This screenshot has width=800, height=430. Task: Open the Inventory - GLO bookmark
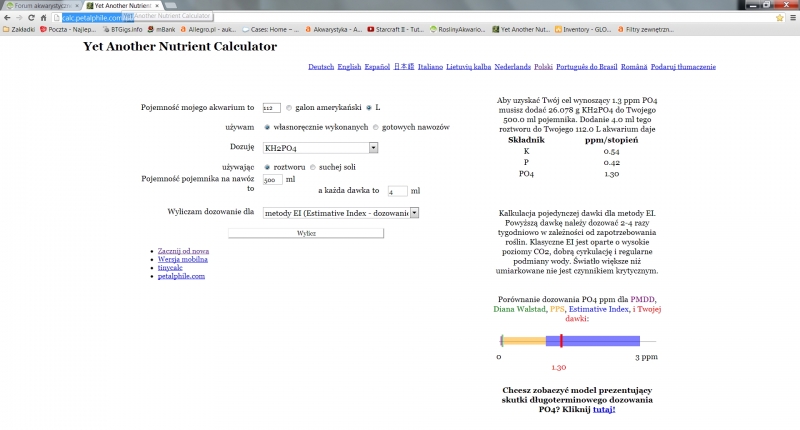[x=583, y=30]
